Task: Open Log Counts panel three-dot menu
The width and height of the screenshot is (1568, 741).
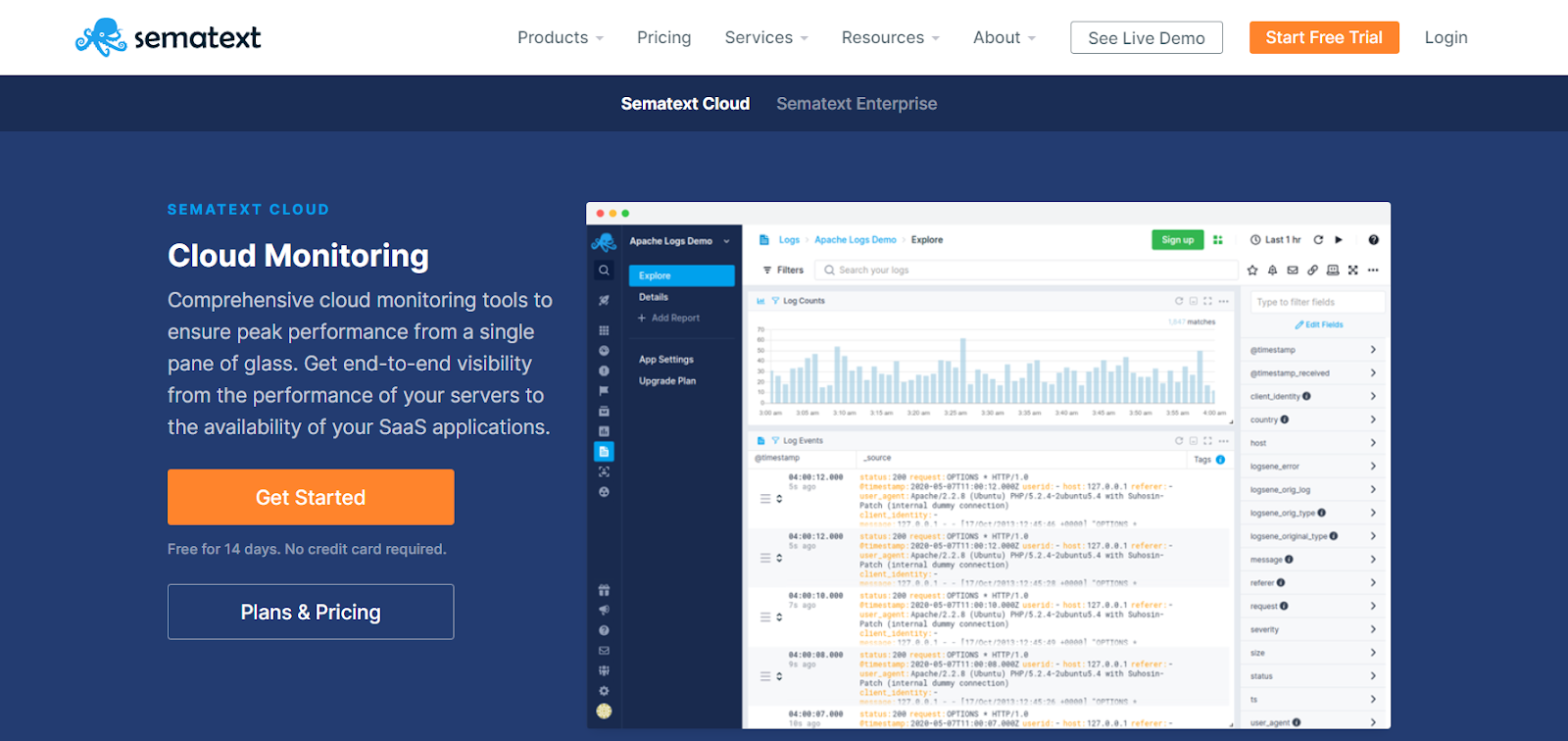Action: 1223,301
